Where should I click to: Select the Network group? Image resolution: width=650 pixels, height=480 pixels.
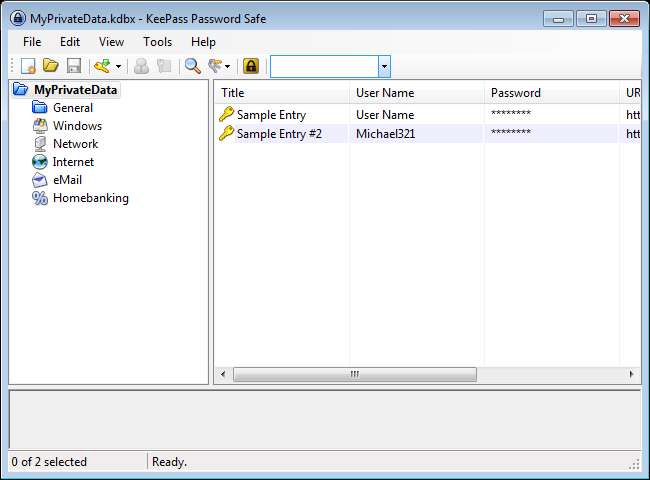(75, 144)
